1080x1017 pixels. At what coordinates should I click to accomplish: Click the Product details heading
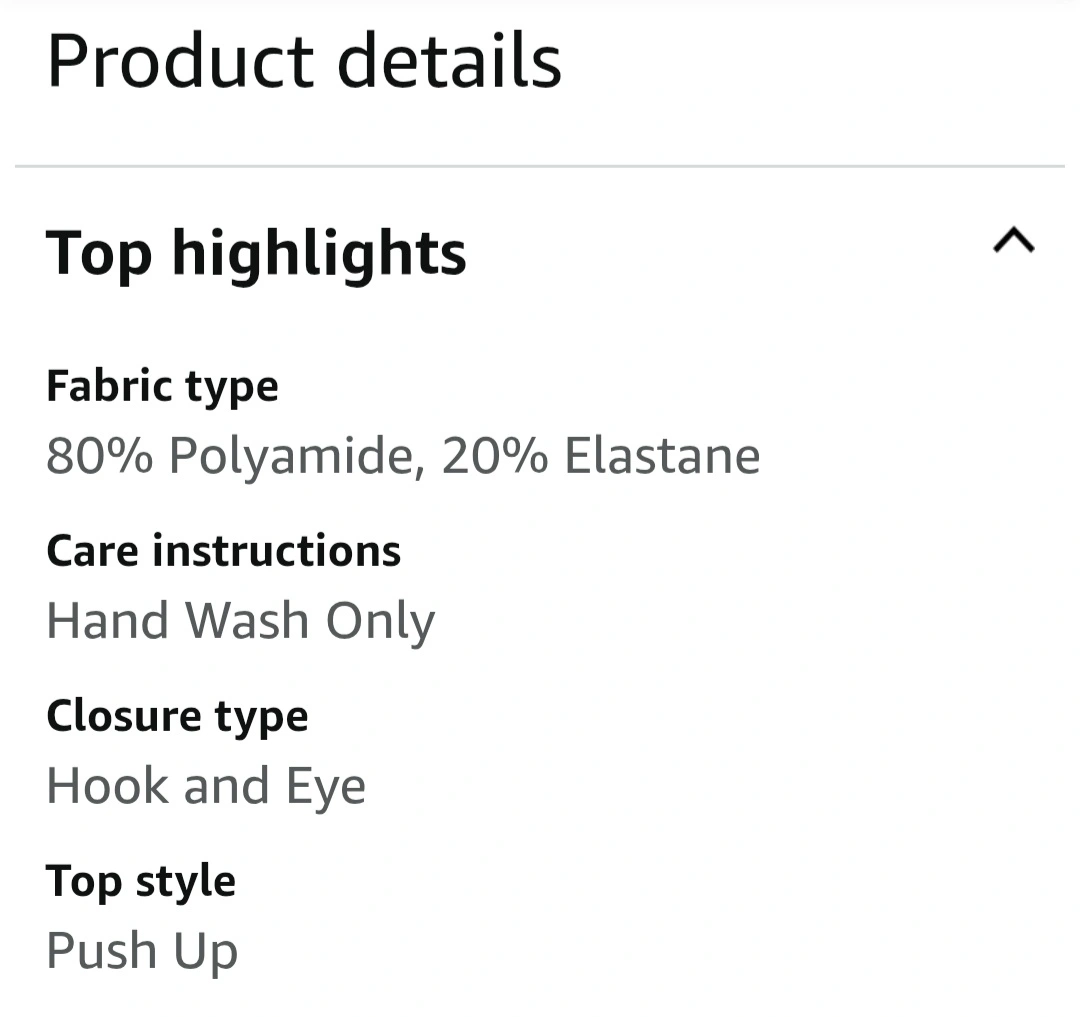click(x=304, y=61)
